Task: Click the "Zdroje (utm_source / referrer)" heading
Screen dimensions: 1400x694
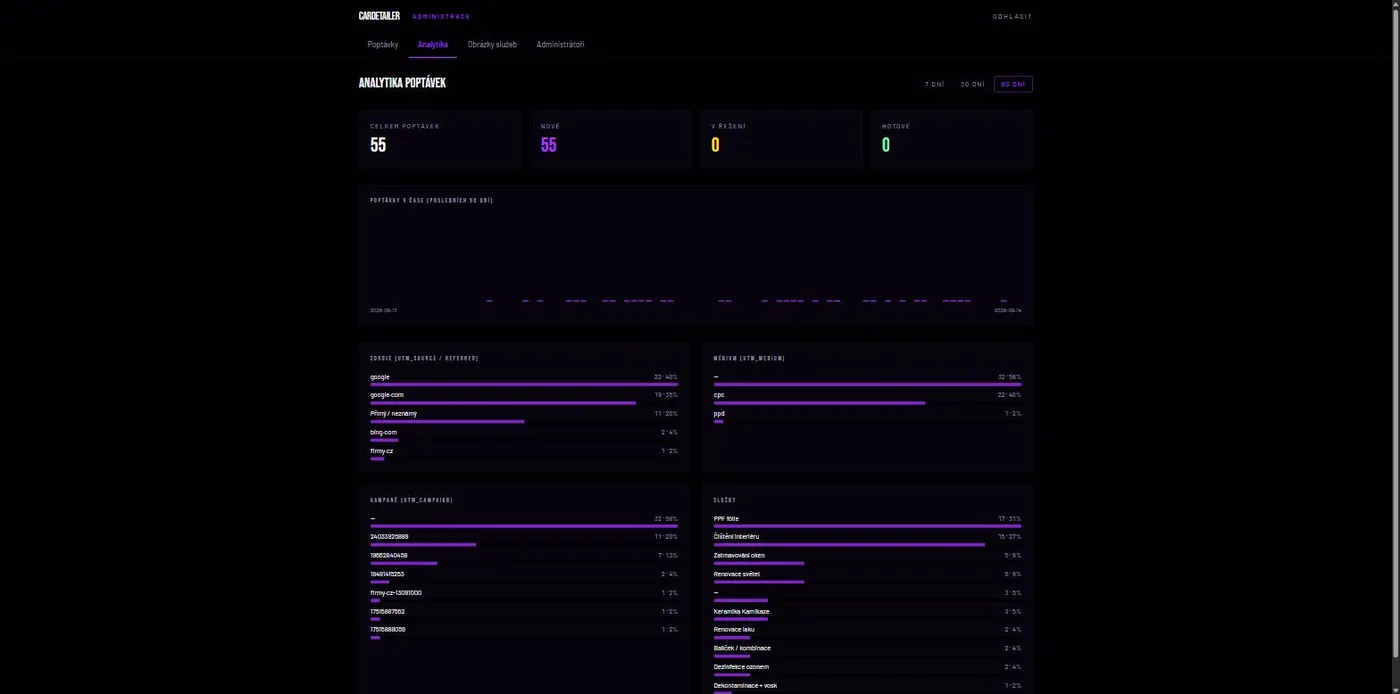Action: 424,358
